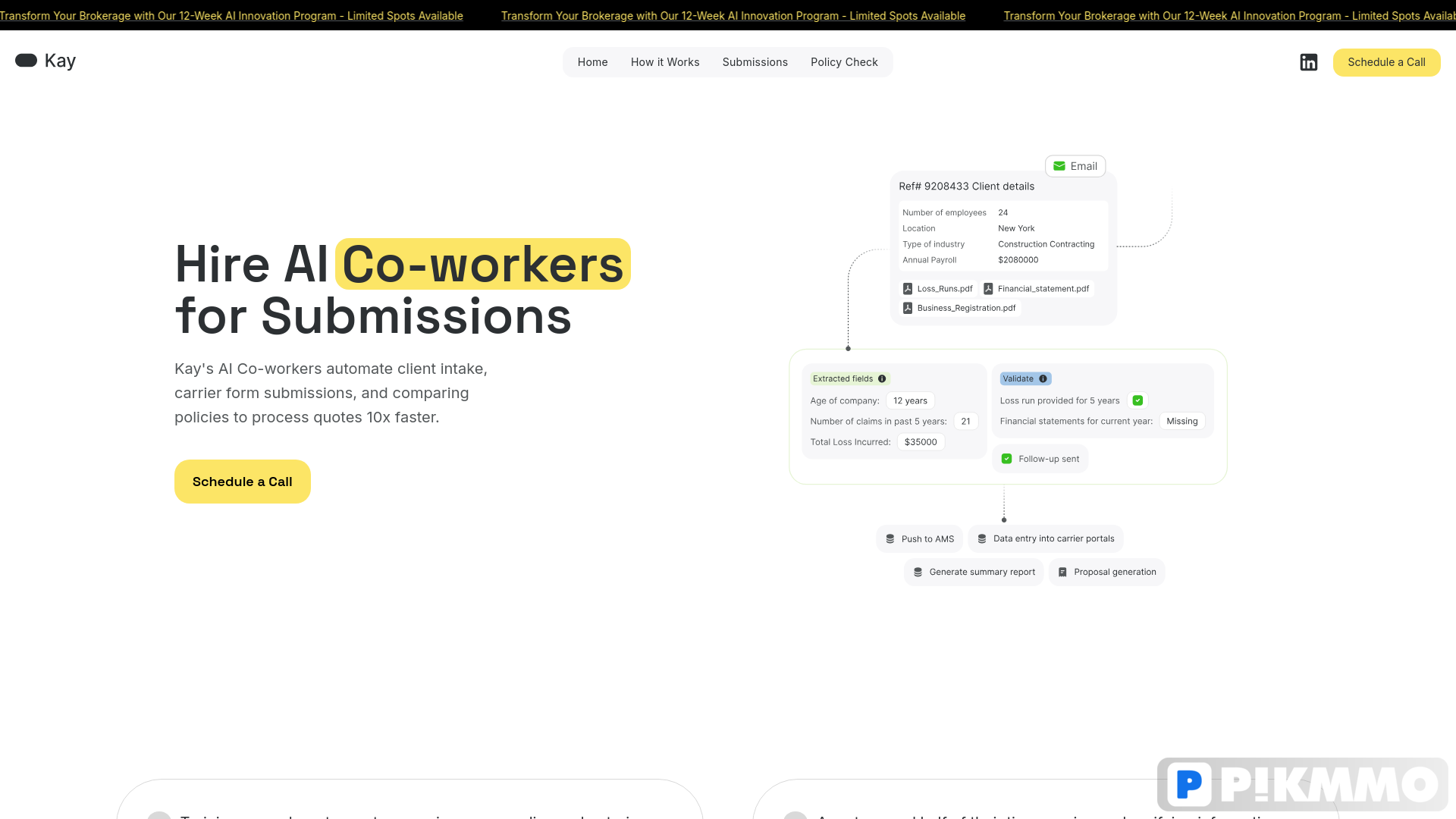
Task: Click the Financial_statement.pdf file name
Action: (x=1043, y=289)
